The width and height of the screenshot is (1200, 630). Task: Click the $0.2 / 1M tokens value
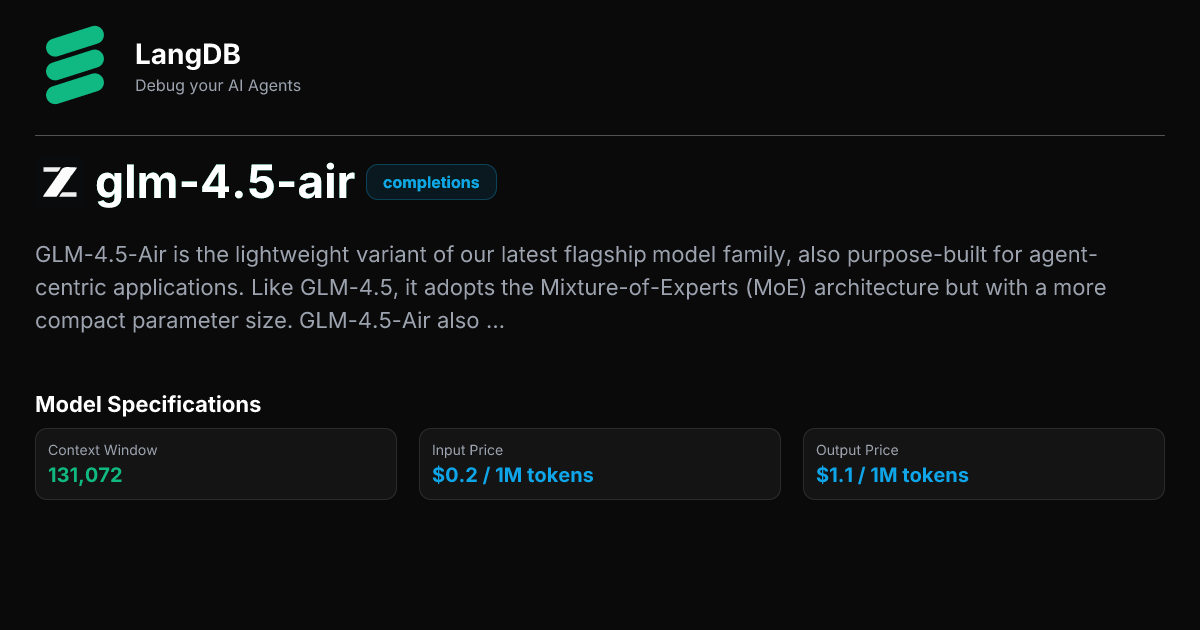[512, 476]
